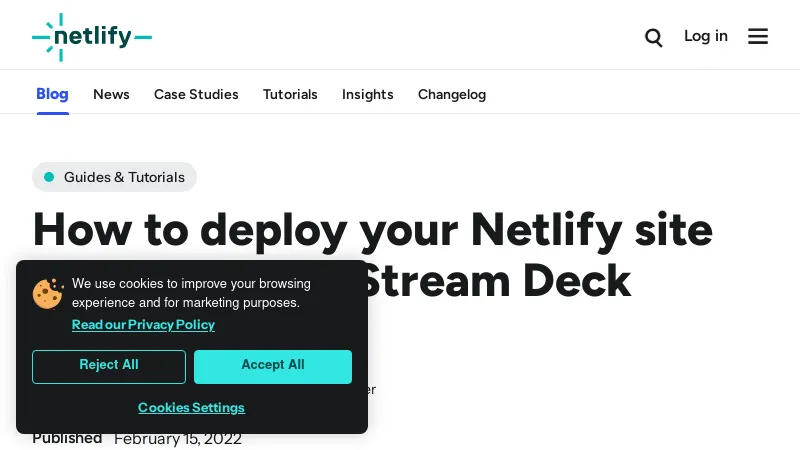The height and width of the screenshot is (450, 800).
Task: Click the published date February 15, 2022
Action: pos(178,439)
